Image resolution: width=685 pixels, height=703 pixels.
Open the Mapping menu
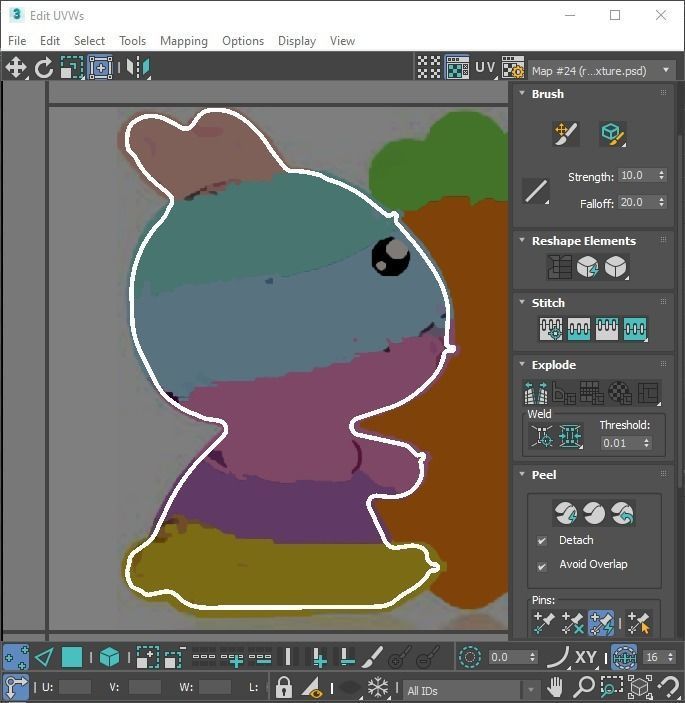(184, 41)
